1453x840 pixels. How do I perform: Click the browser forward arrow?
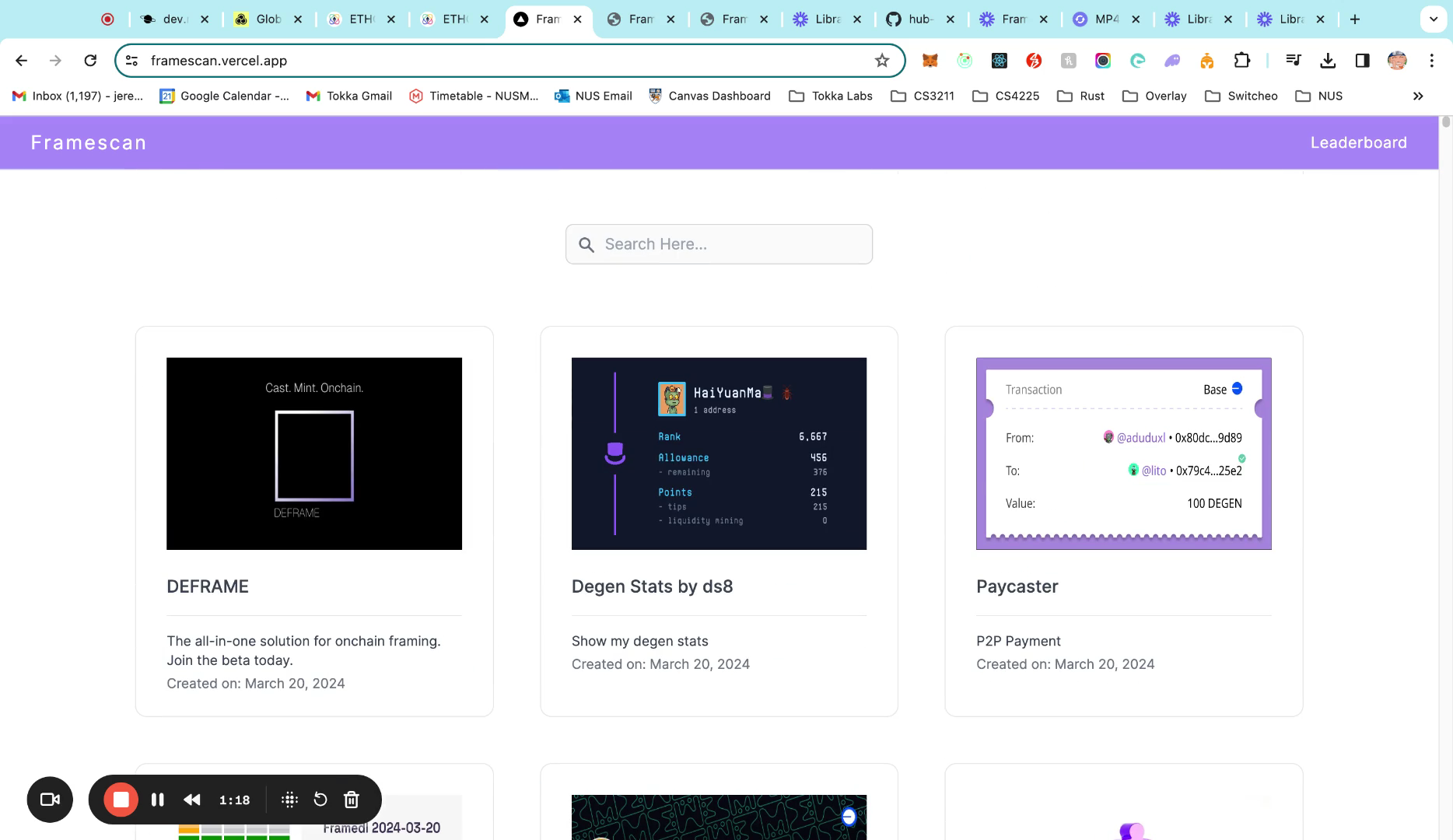click(x=55, y=61)
